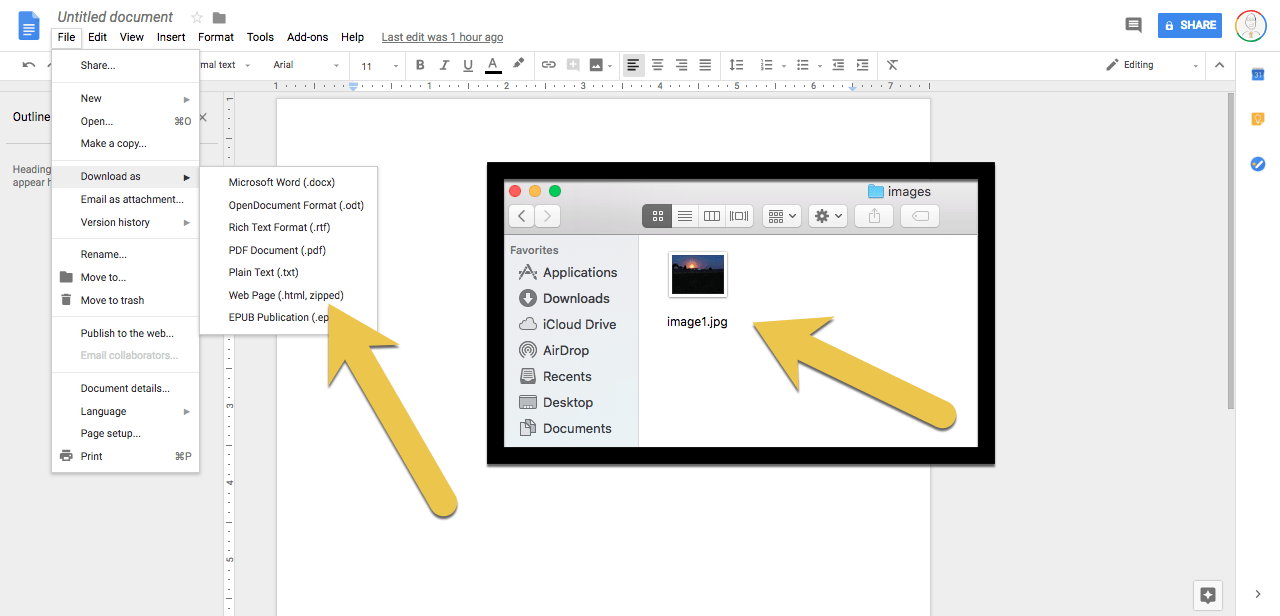The image size is (1280, 616).
Task: Open the font size 11 dropdown
Action: point(381,65)
